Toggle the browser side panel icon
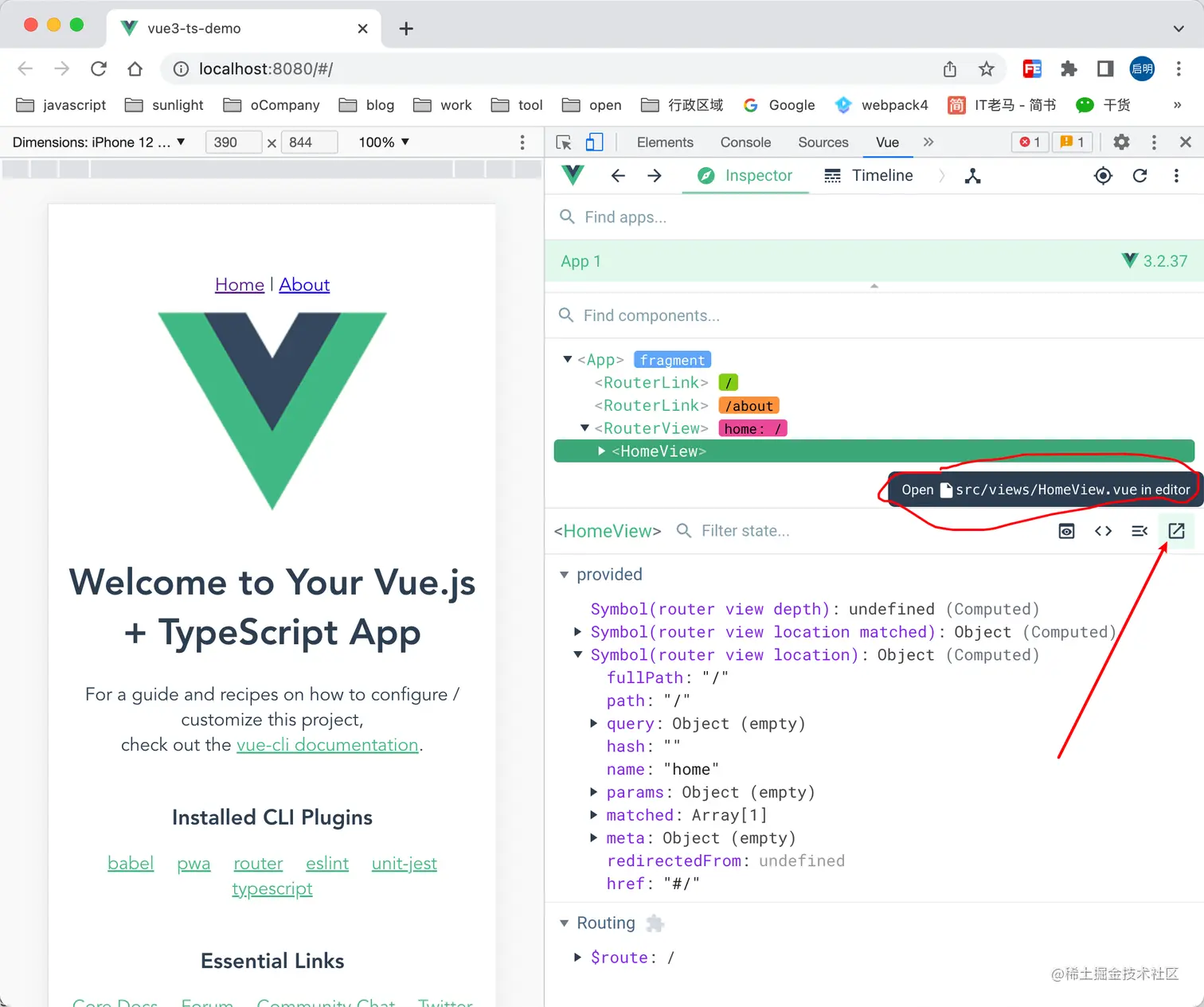 click(x=1105, y=69)
